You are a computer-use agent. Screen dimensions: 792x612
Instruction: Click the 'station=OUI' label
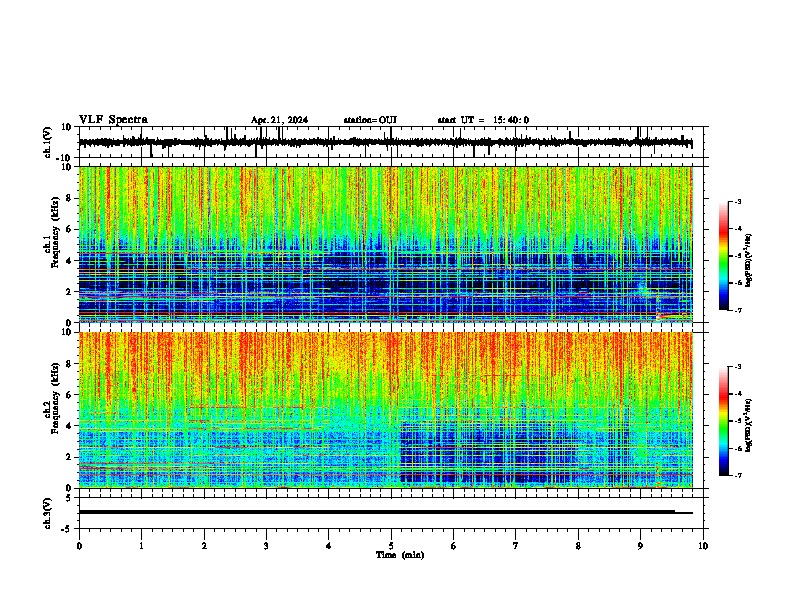tap(370, 120)
